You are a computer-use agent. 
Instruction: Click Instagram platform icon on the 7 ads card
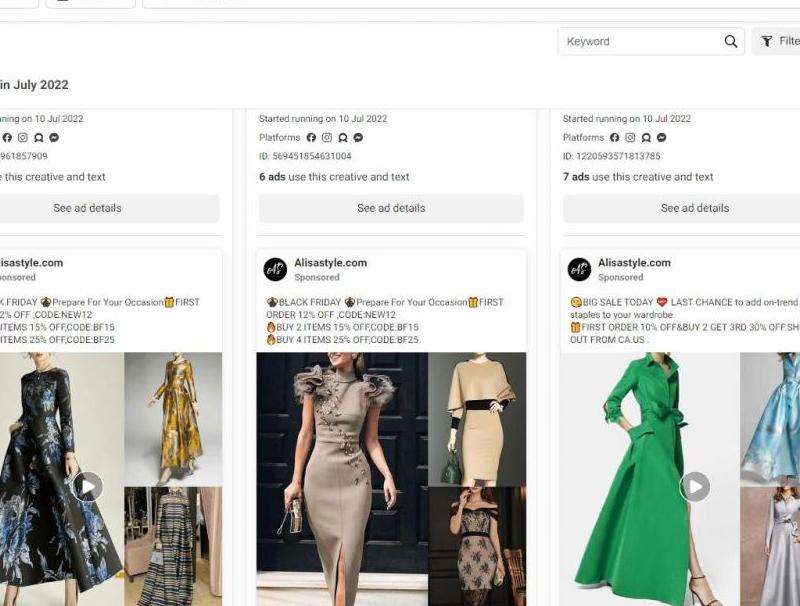click(631, 138)
